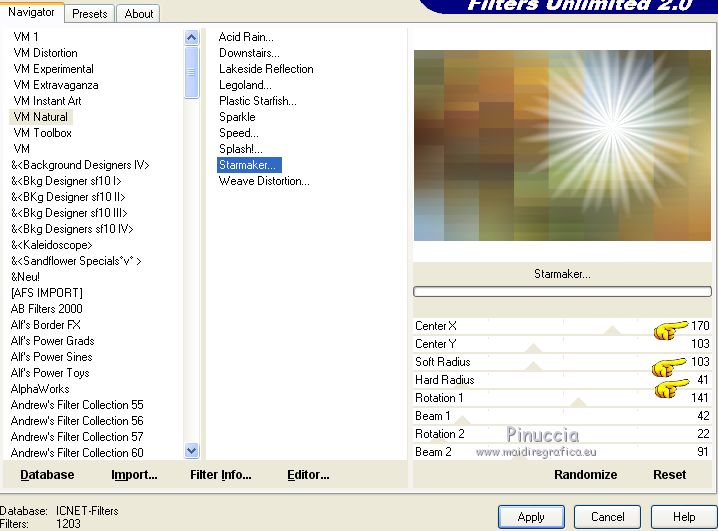
Task: Open Filter Info...
Action: [x=221, y=475]
